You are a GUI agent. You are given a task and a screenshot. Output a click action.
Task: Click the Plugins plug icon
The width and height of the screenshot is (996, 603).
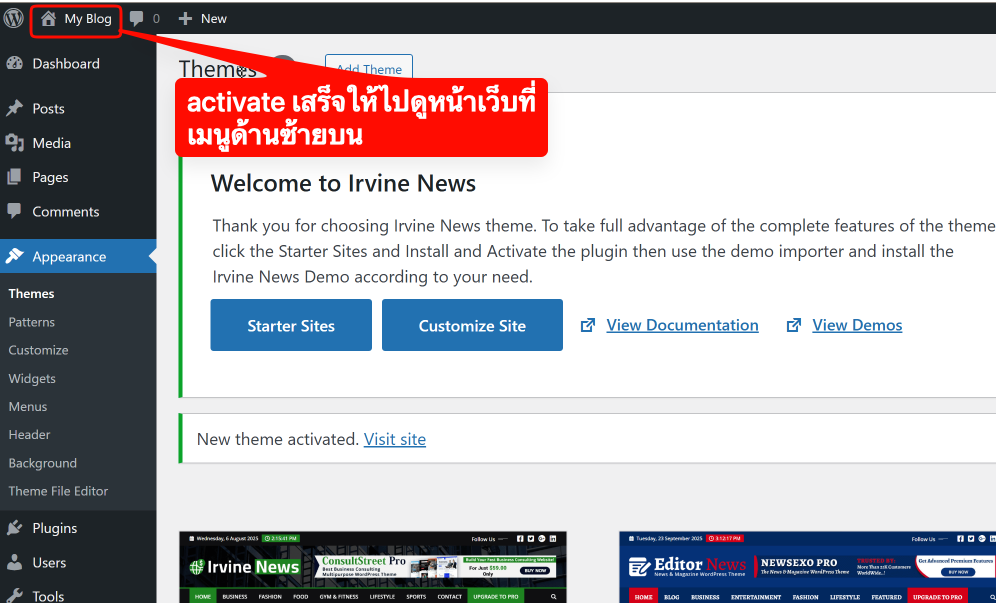[15, 528]
